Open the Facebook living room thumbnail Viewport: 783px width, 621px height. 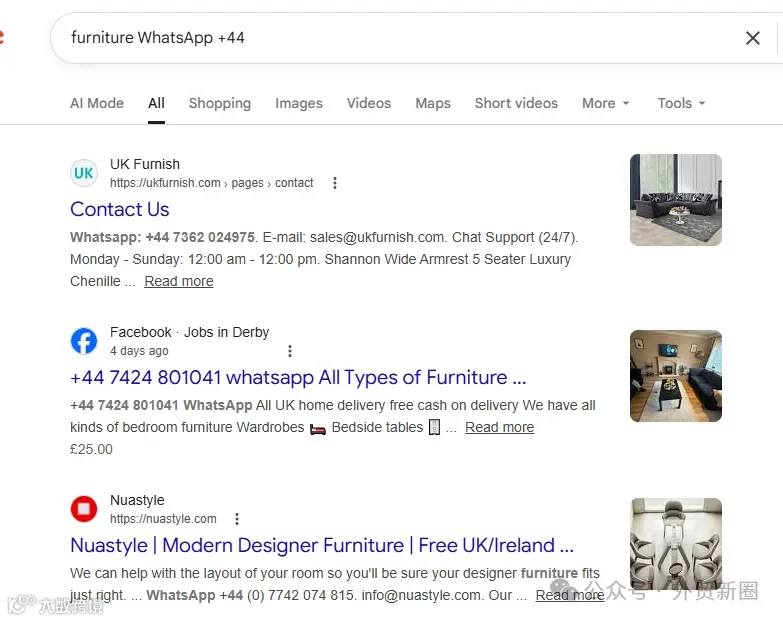click(676, 376)
